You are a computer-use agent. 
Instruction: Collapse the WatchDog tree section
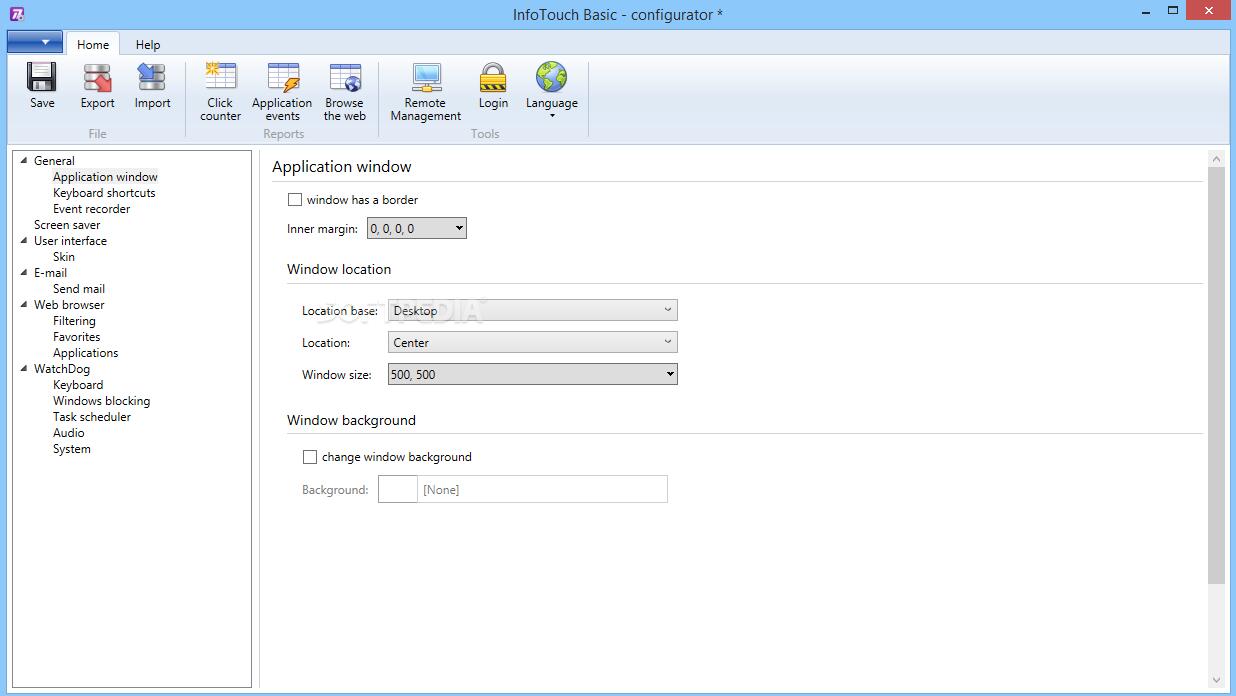pos(25,368)
